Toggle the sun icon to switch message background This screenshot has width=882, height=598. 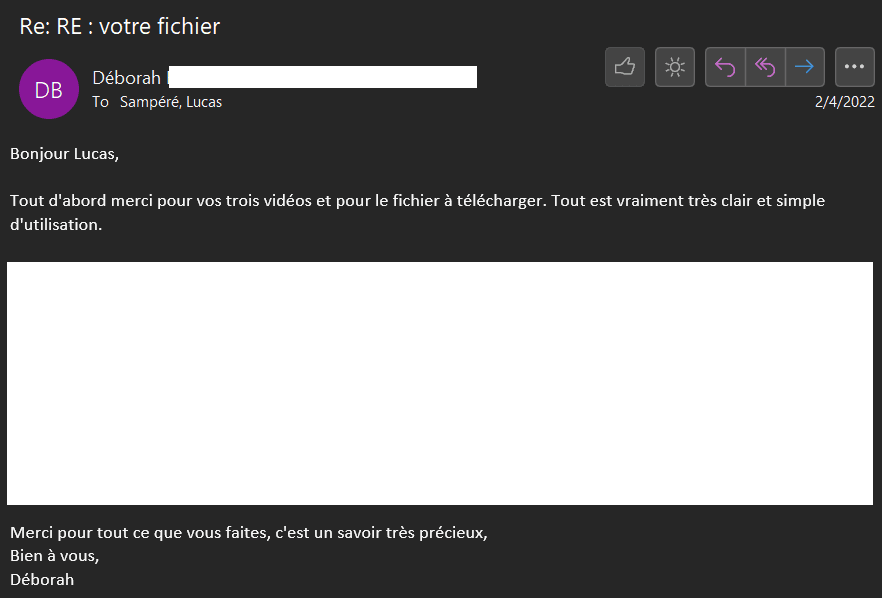pyautogui.click(x=675, y=67)
